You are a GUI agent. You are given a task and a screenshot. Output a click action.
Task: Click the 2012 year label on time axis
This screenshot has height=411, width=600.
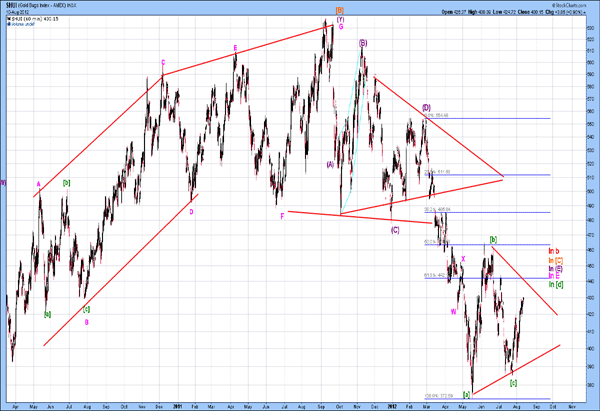click(392, 405)
